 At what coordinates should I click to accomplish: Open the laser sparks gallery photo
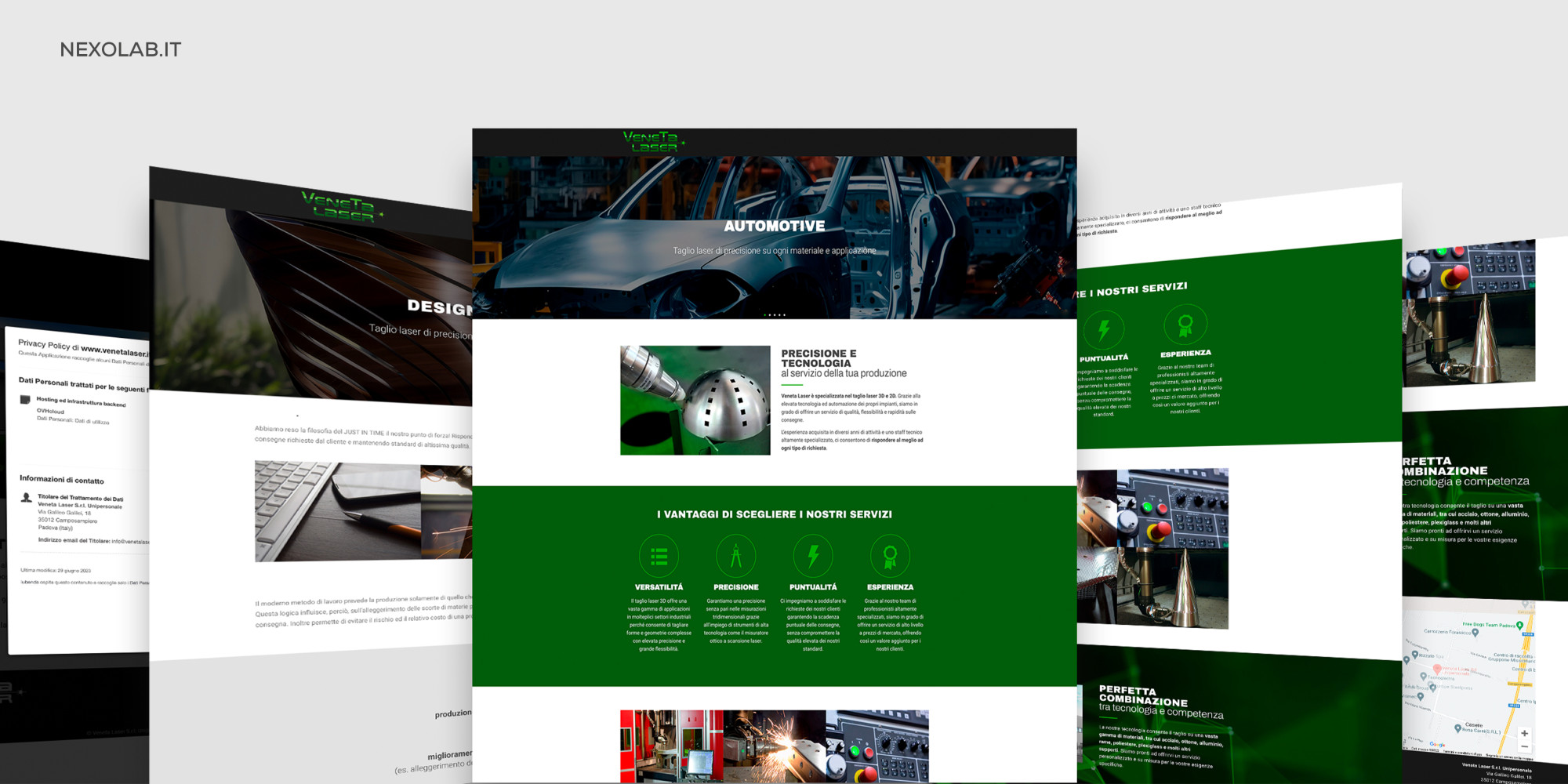coord(774,745)
